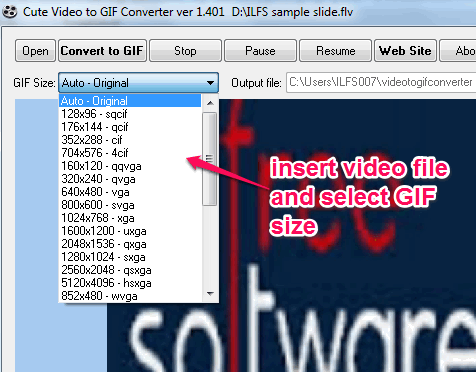Click the Output file path field

[381, 82]
